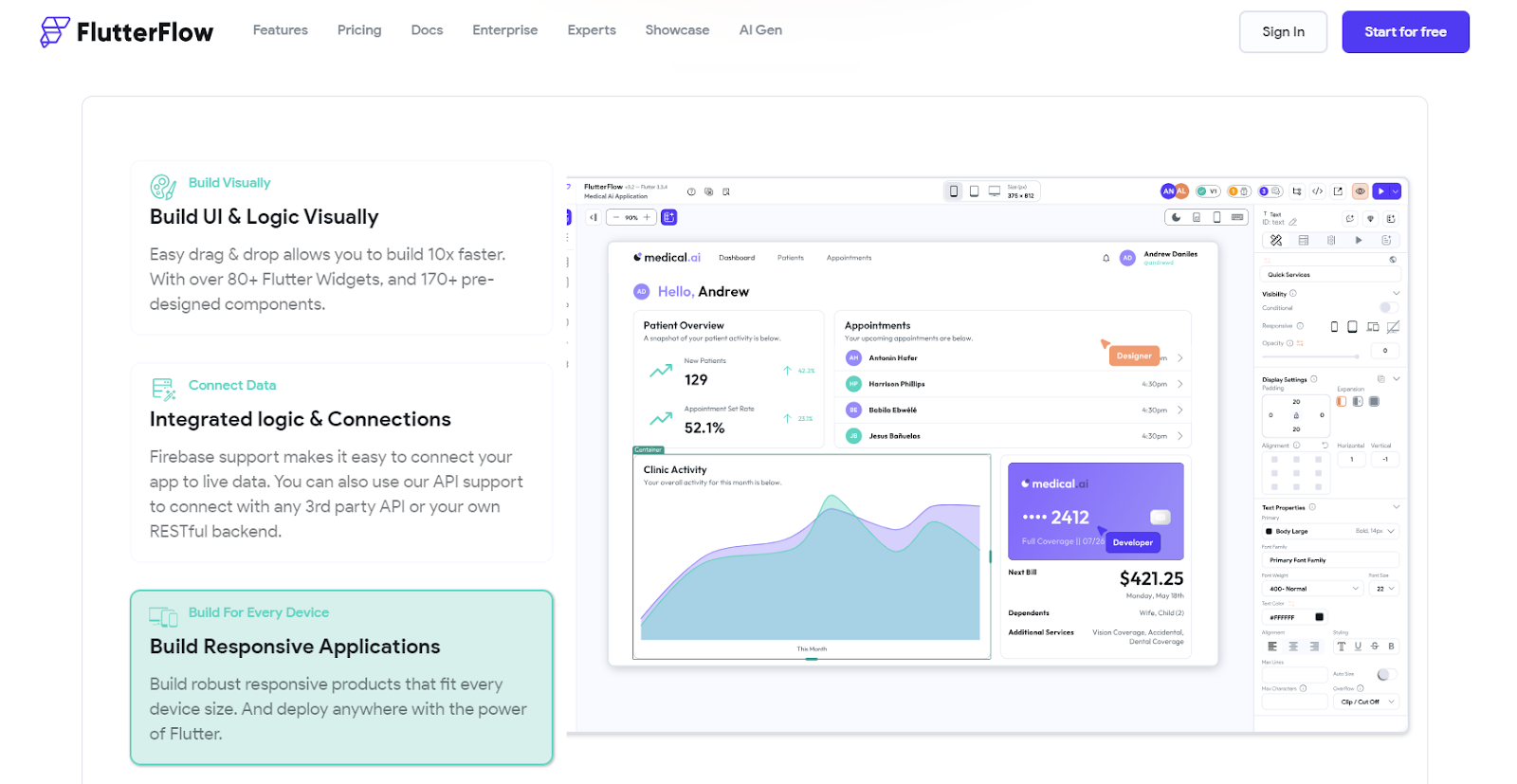Click the underline styling icon
The height and width of the screenshot is (784, 1517).
coord(1358,647)
